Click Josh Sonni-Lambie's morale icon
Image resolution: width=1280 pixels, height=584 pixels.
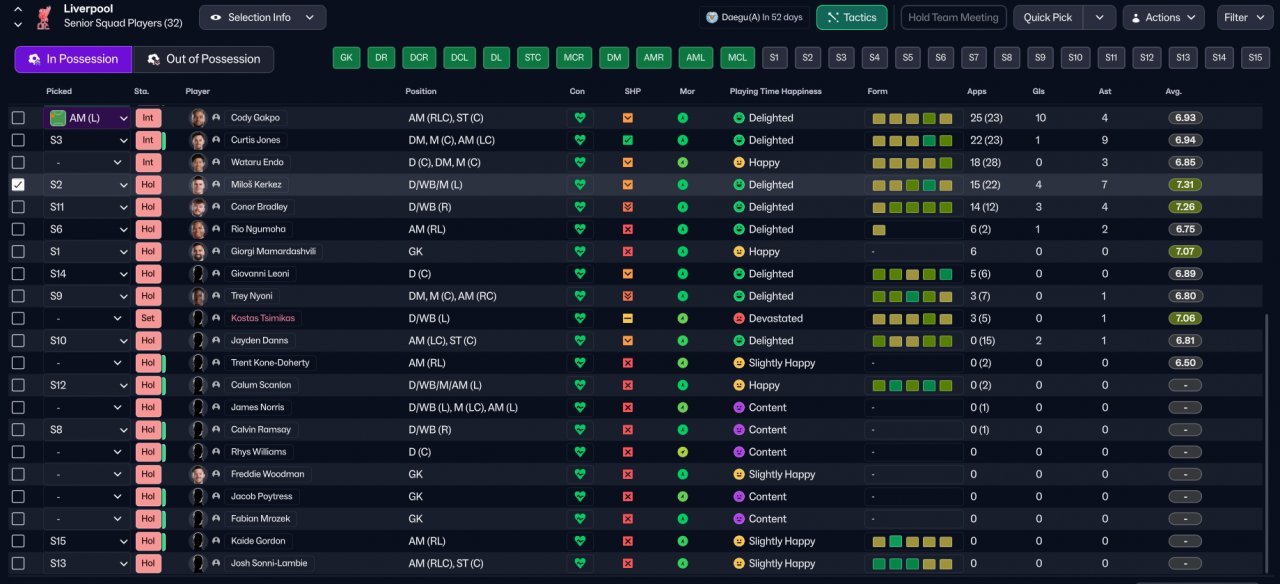click(683, 563)
